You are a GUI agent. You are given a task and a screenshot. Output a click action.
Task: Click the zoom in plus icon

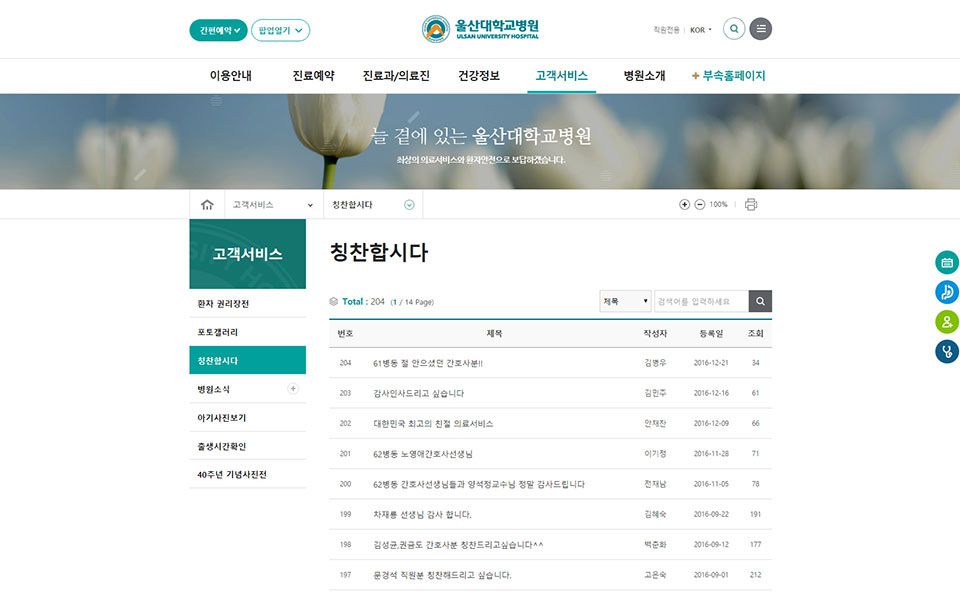pyautogui.click(x=684, y=205)
